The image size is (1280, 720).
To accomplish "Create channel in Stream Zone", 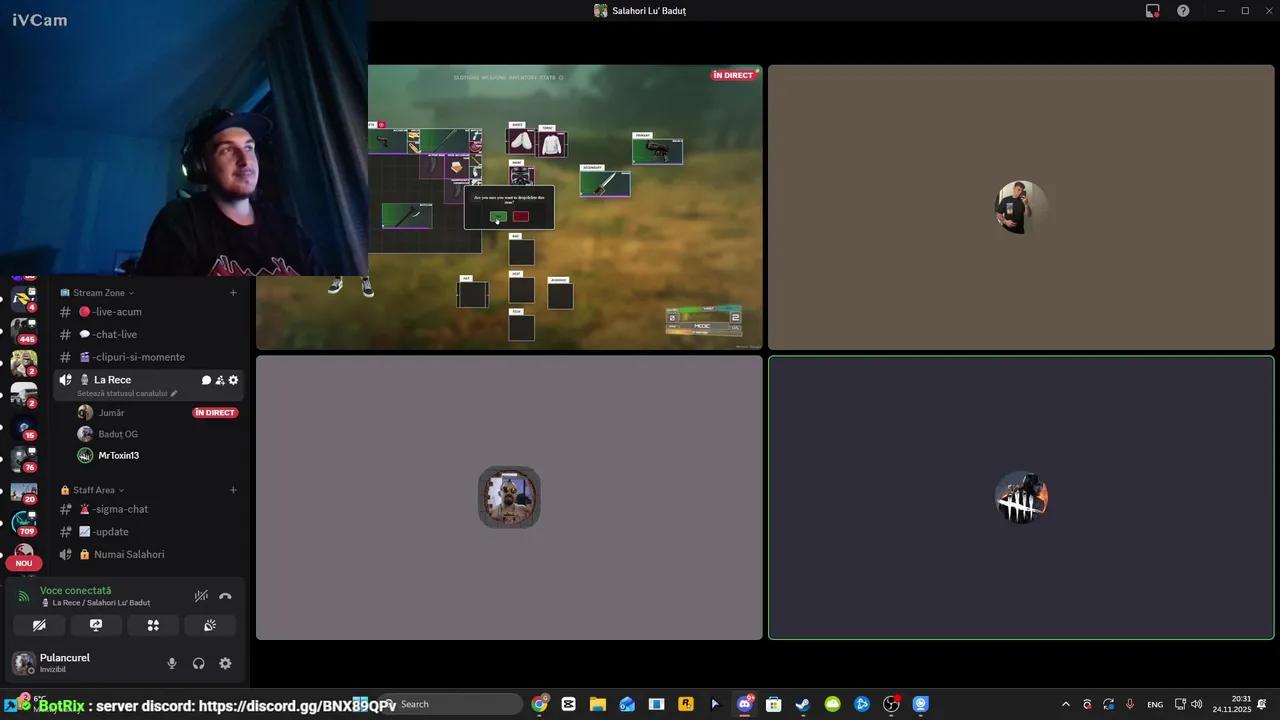I will click(233, 293).
